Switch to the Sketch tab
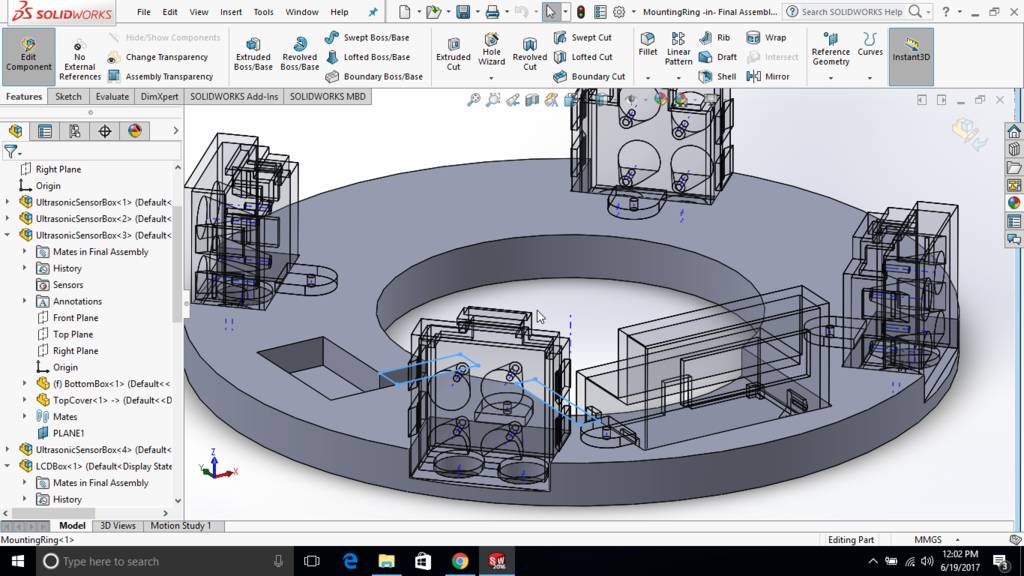Image resolution: width=1024 pixels, height=576 pixels. pyautogui.click(x=68, y=97)
